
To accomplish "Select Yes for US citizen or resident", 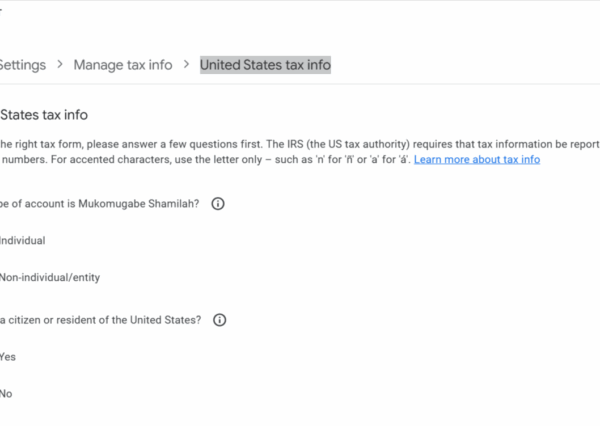I will (x=8, y=357).
